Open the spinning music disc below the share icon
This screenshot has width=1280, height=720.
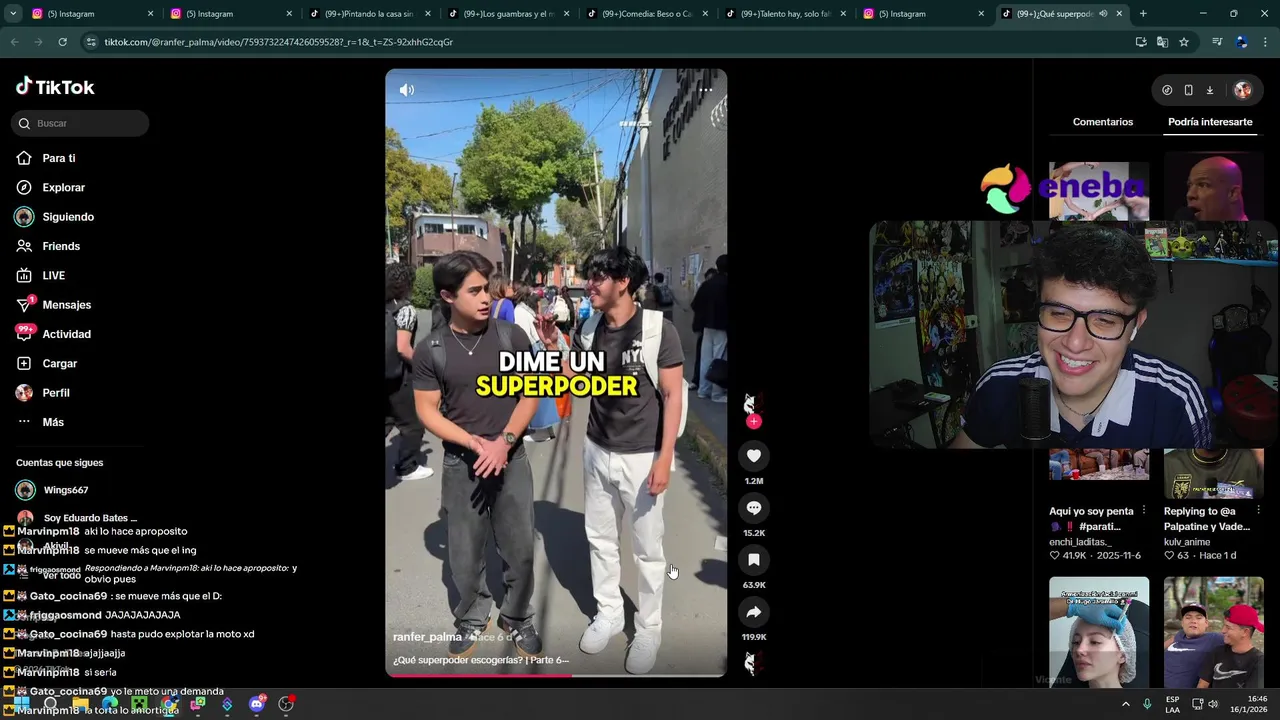point(754,663)
